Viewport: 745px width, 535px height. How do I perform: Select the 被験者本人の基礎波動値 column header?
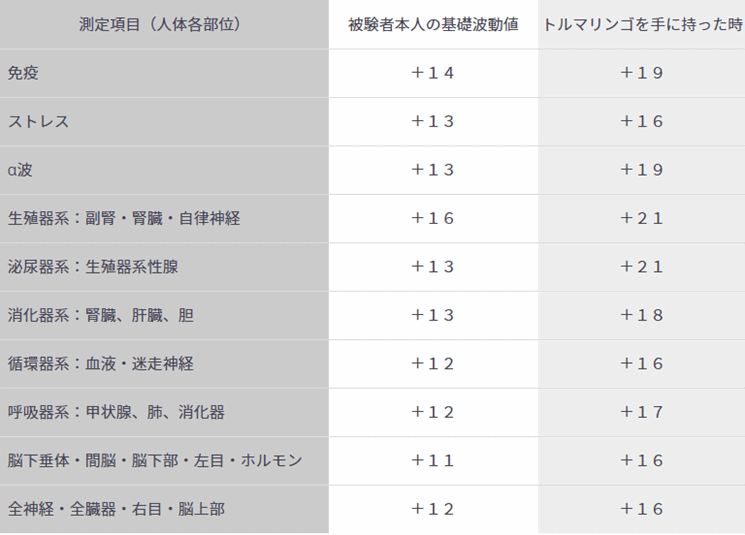(x=433, y=24)
